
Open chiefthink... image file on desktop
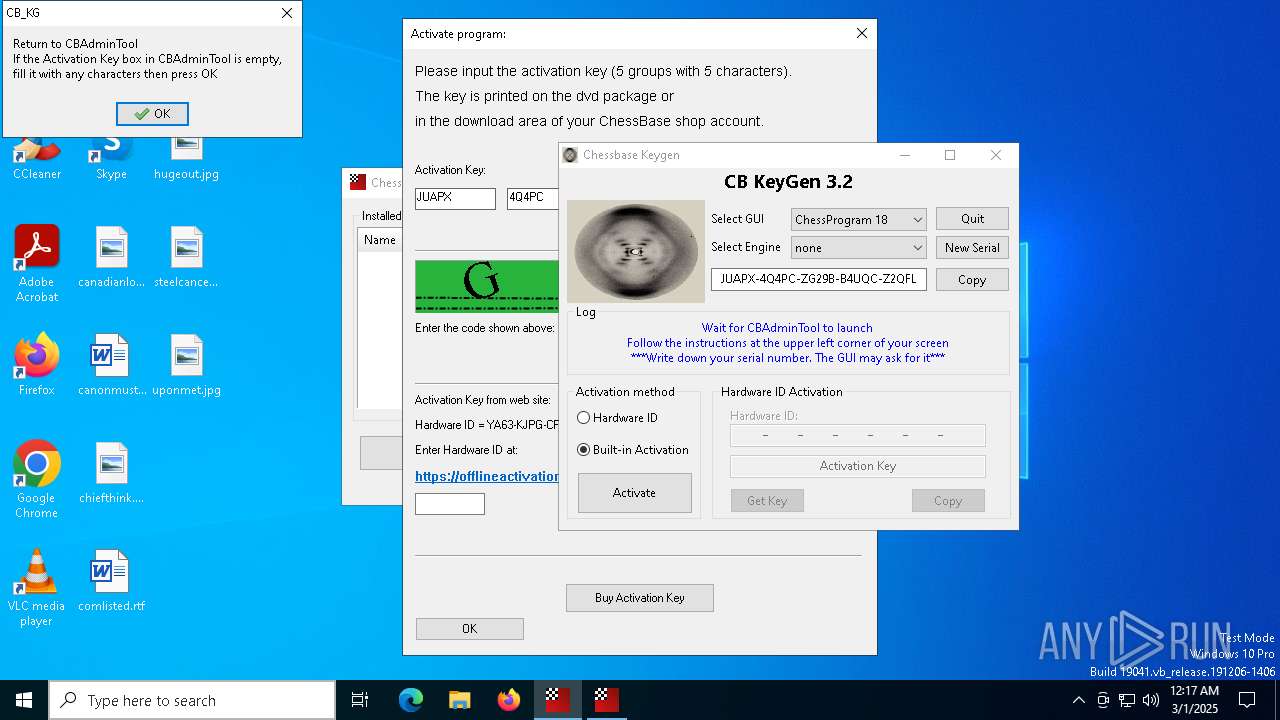[112, 472]
